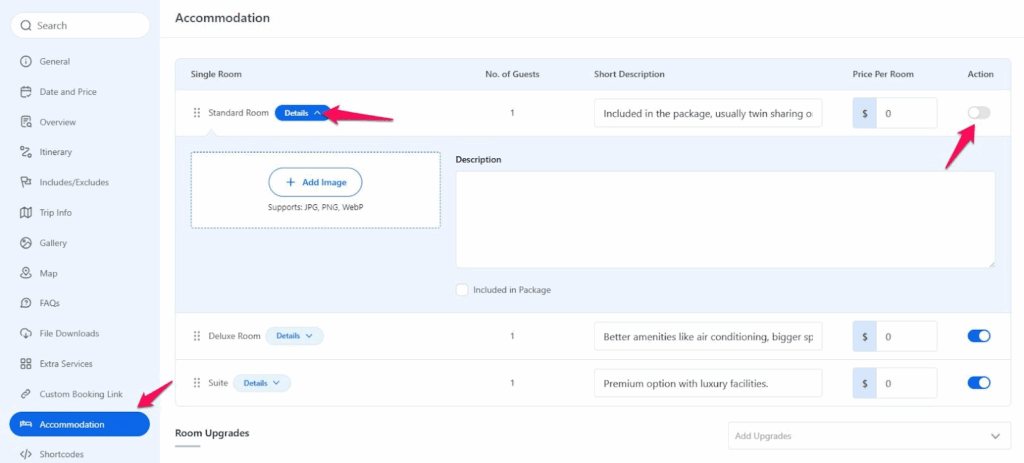Enable the Standard Room action toggle
This screenshot has width=1024, height=463.
coord(978,113)
